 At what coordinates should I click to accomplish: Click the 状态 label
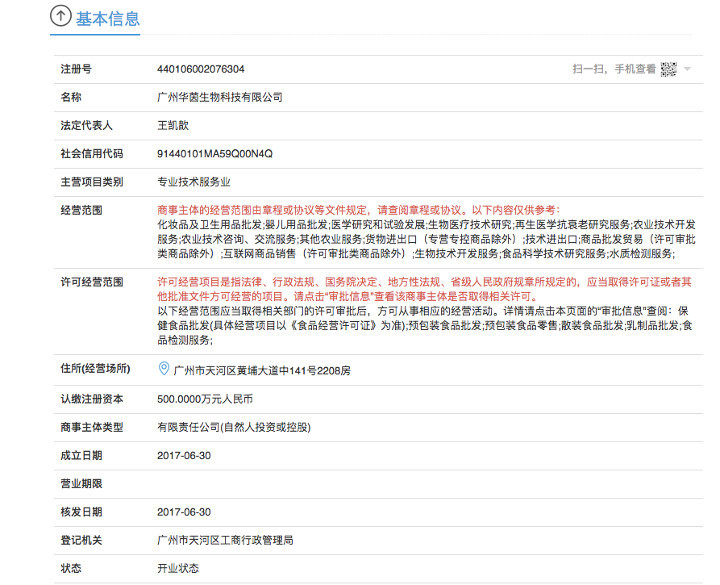tap(71, 568)
